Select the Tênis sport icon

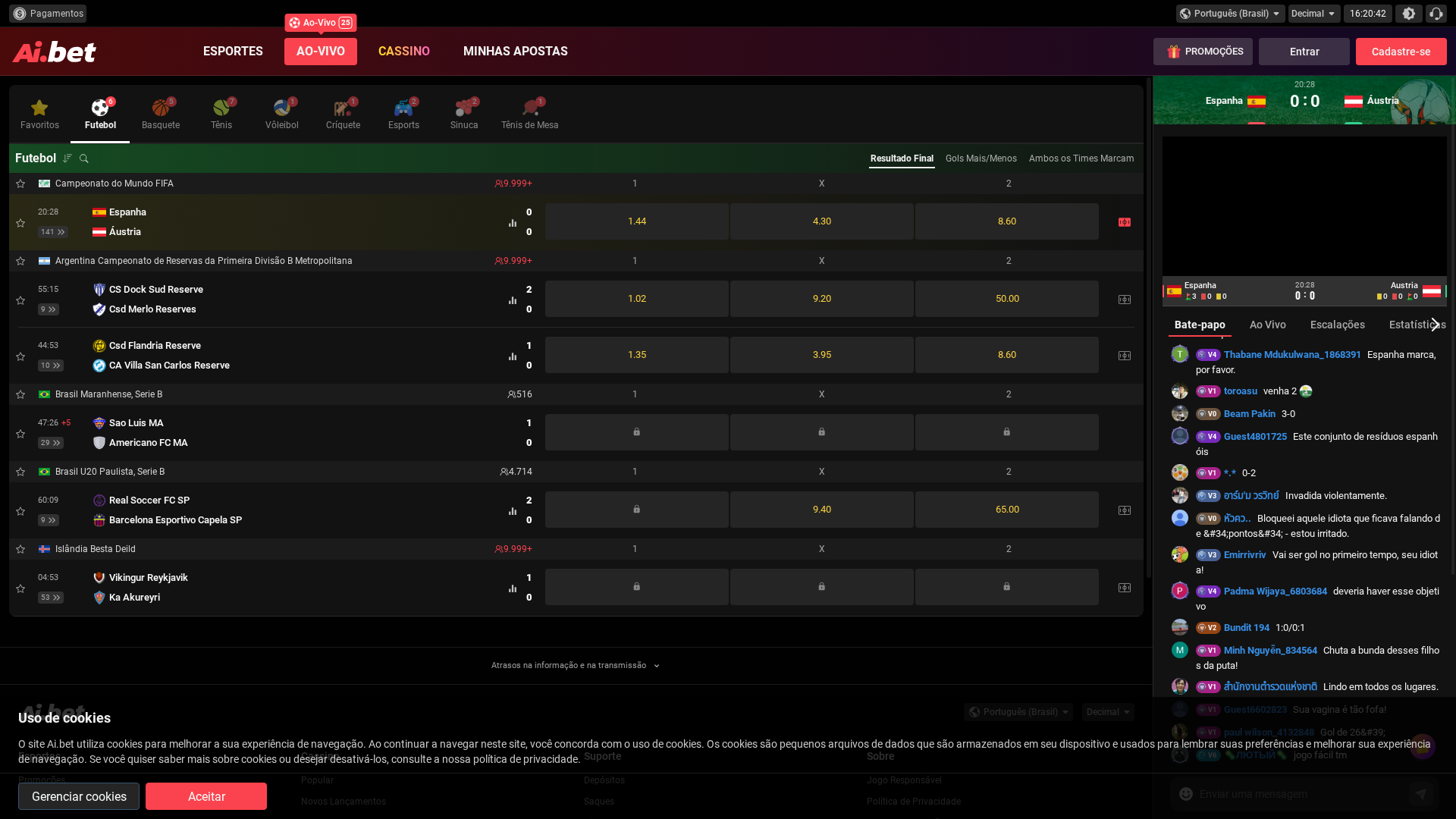coord(221,115)
